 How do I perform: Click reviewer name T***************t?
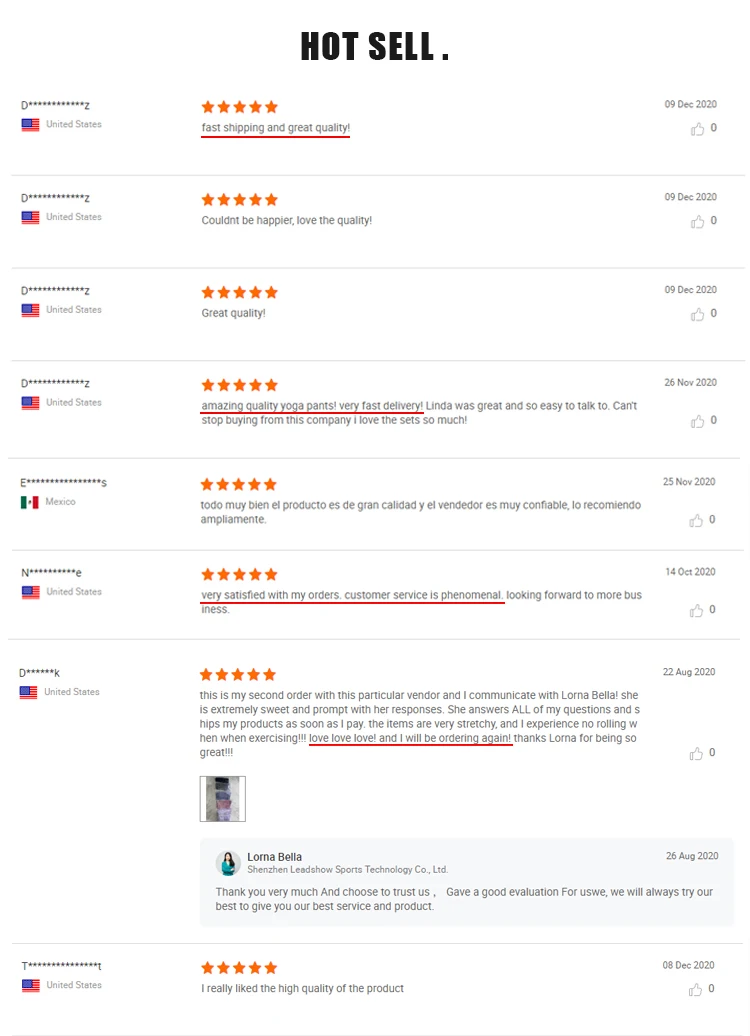(61, 966)
